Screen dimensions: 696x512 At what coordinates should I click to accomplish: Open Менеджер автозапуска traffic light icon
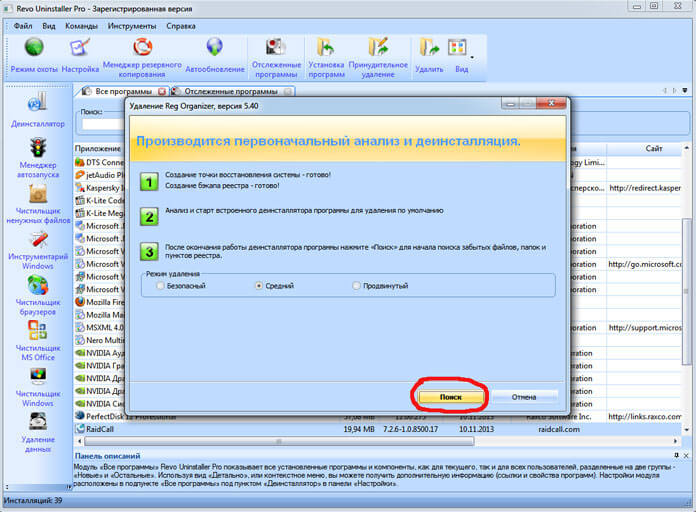pos(38,157)
